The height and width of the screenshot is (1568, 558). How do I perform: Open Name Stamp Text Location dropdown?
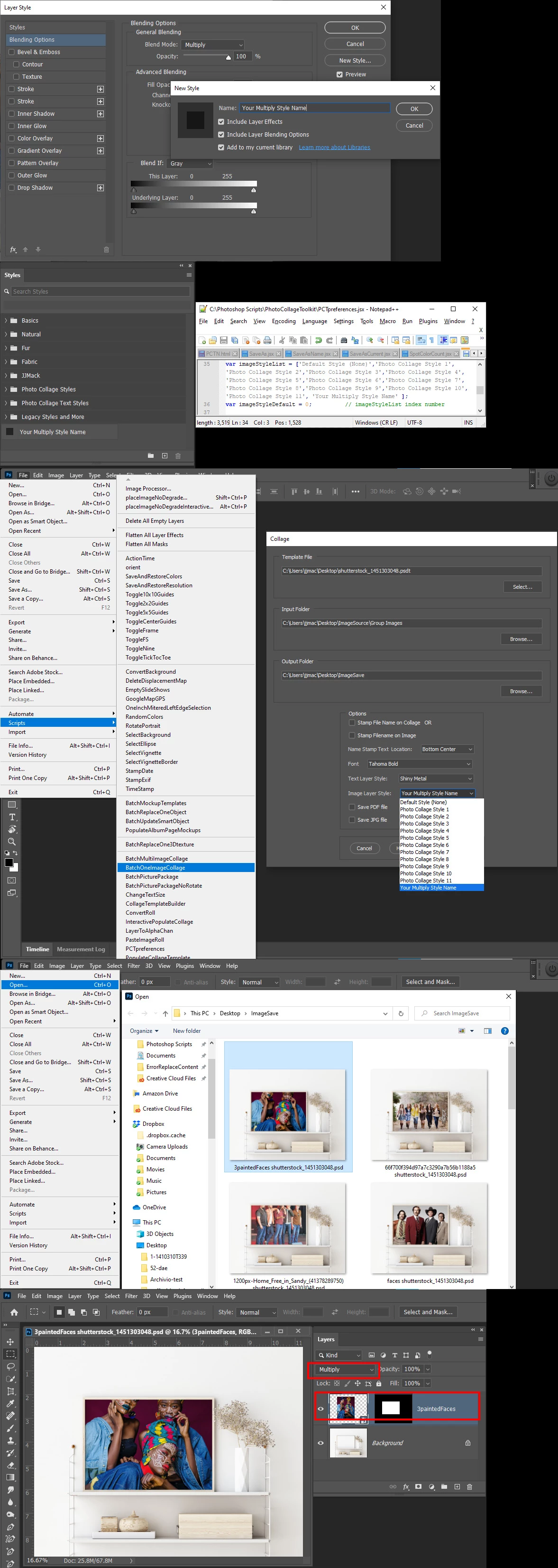(447, 749)
